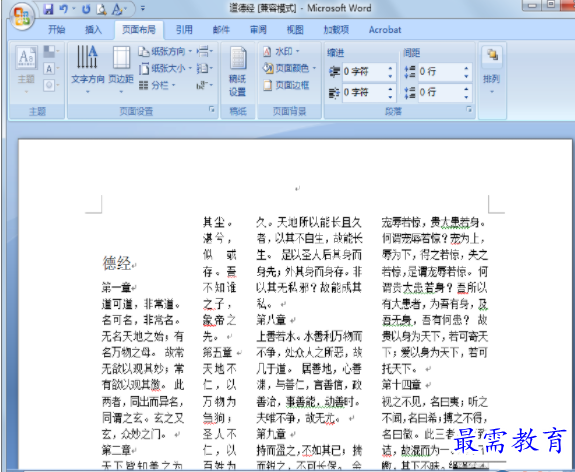This screenshot has height=472, width=575.
Task: Click the 第五章 heading in document
Action: 217,353
